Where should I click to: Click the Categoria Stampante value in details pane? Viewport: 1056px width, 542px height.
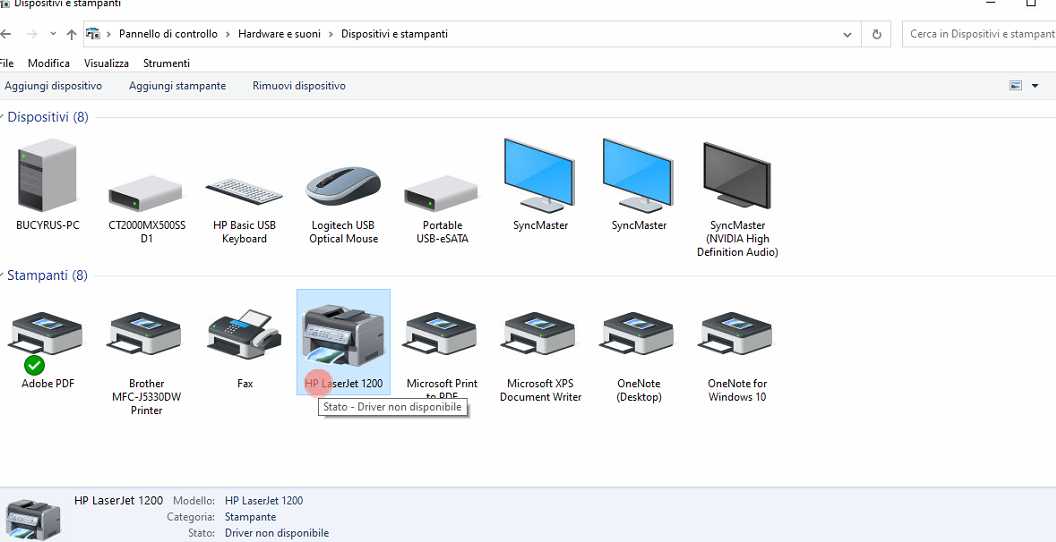[251, 517]
